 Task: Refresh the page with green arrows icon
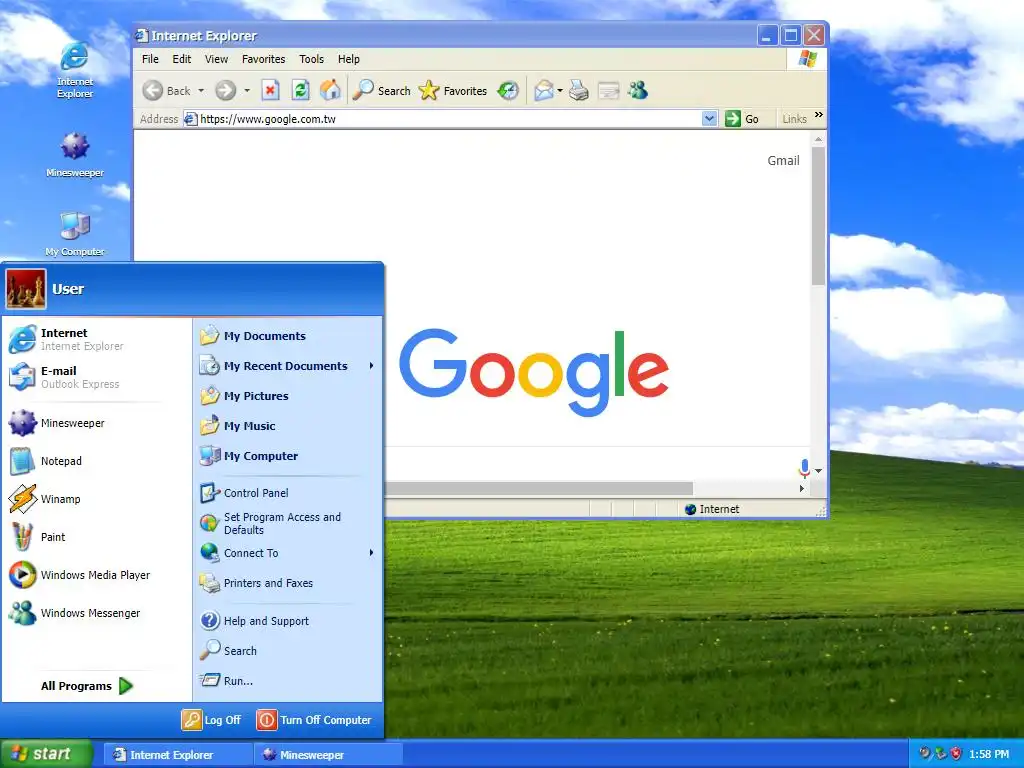(300, 90)
